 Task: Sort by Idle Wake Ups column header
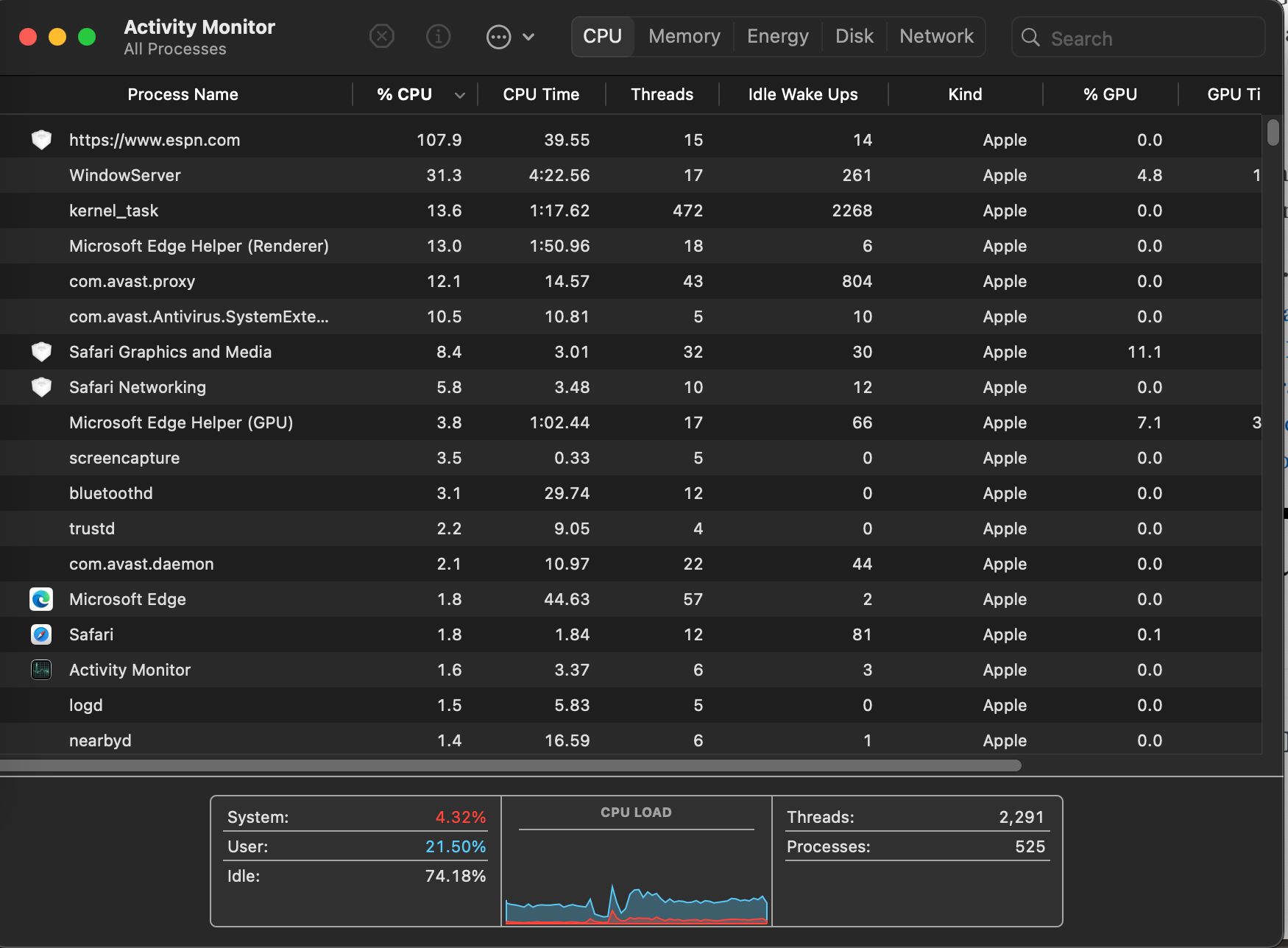(x=803, y=94)
